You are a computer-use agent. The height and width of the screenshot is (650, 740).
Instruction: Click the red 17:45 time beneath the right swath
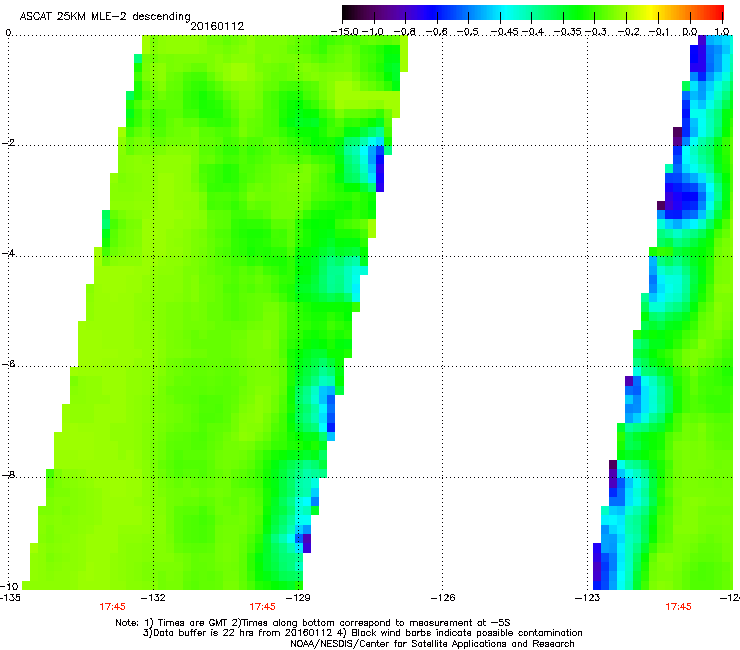[678, 607]
